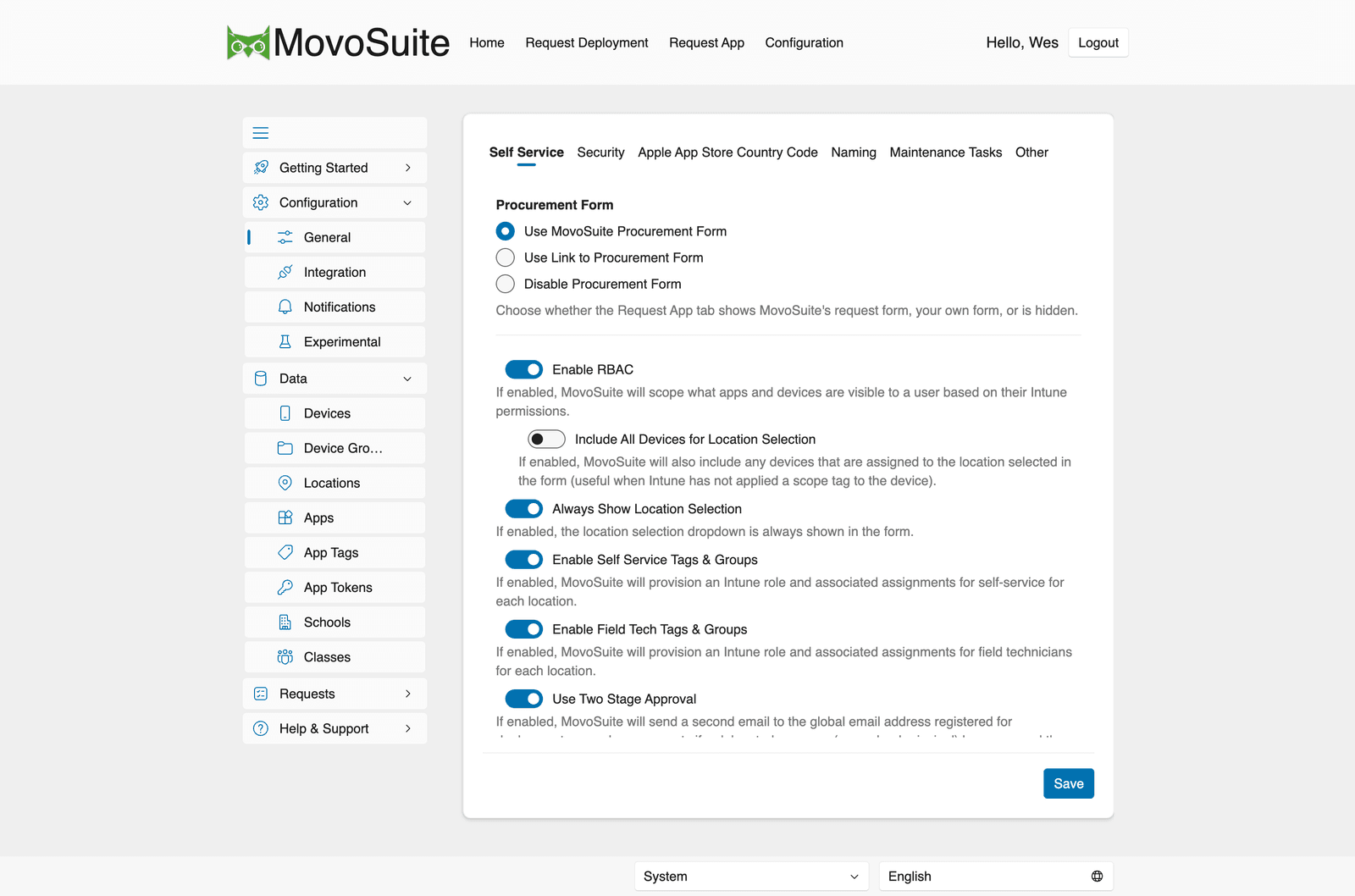1355x896 pixels.
Task: Open App Tags with tag icon
Action: point(285,552)
